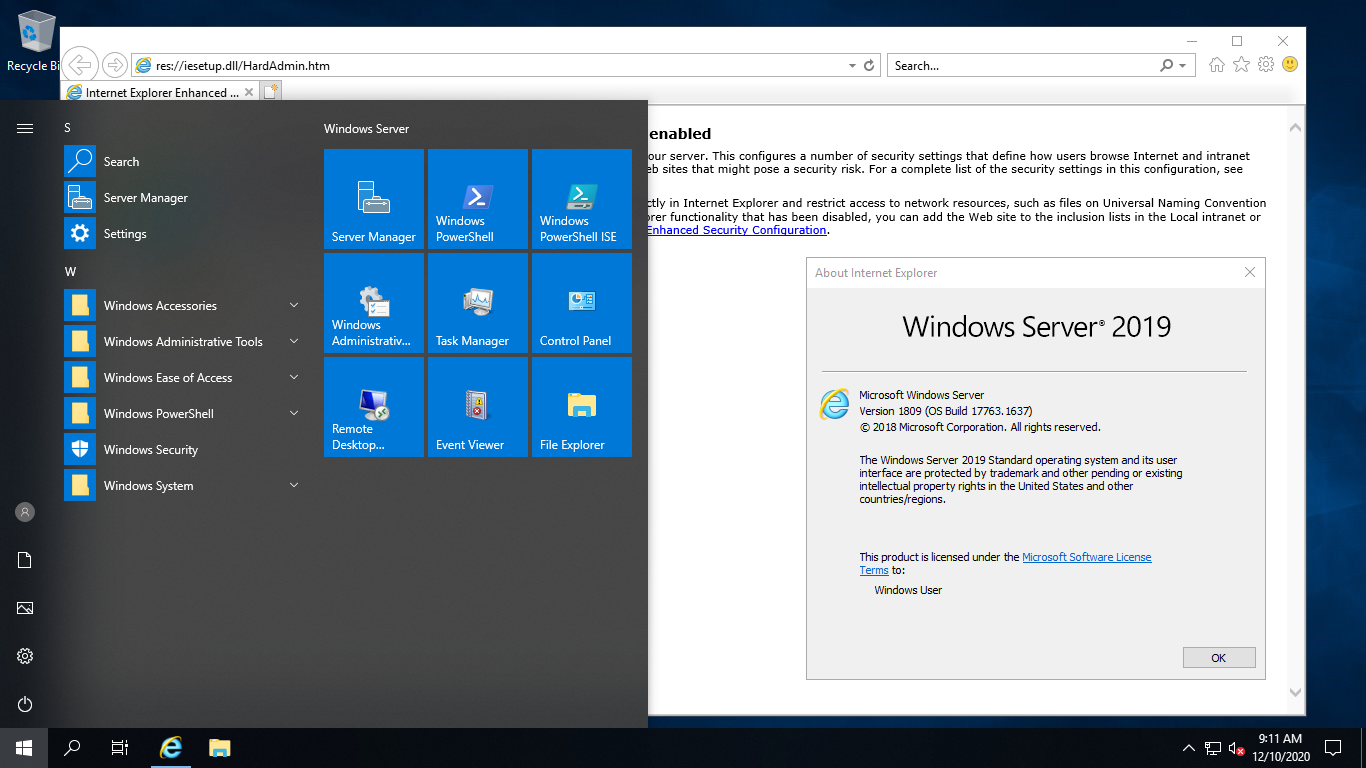Open Windows Security shield entry
This screenshot has height=768, width=1366.
(x=184, y=450)
